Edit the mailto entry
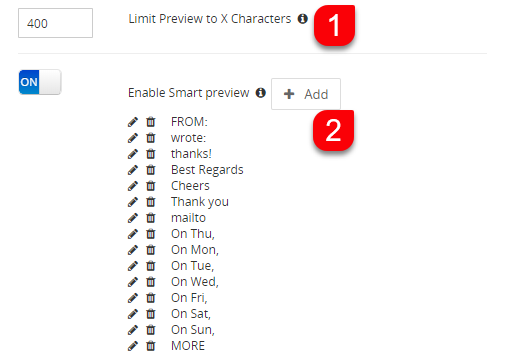Viewport: 506px width, 363px height. point(133,218)
